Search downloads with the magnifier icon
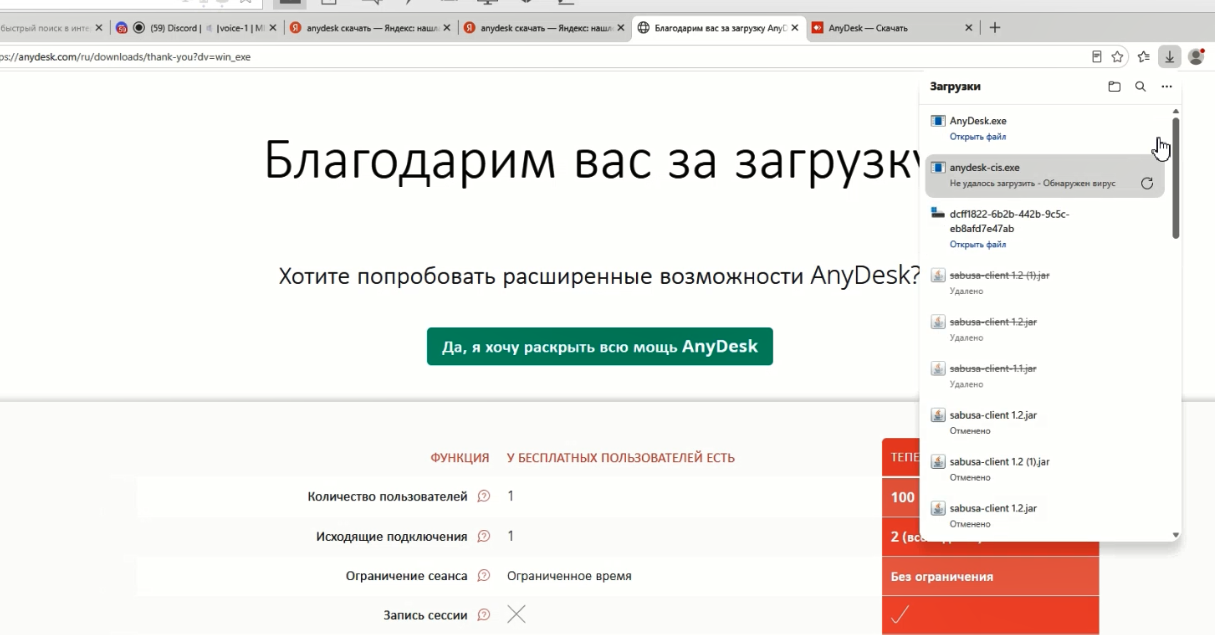 (1140, 87)
